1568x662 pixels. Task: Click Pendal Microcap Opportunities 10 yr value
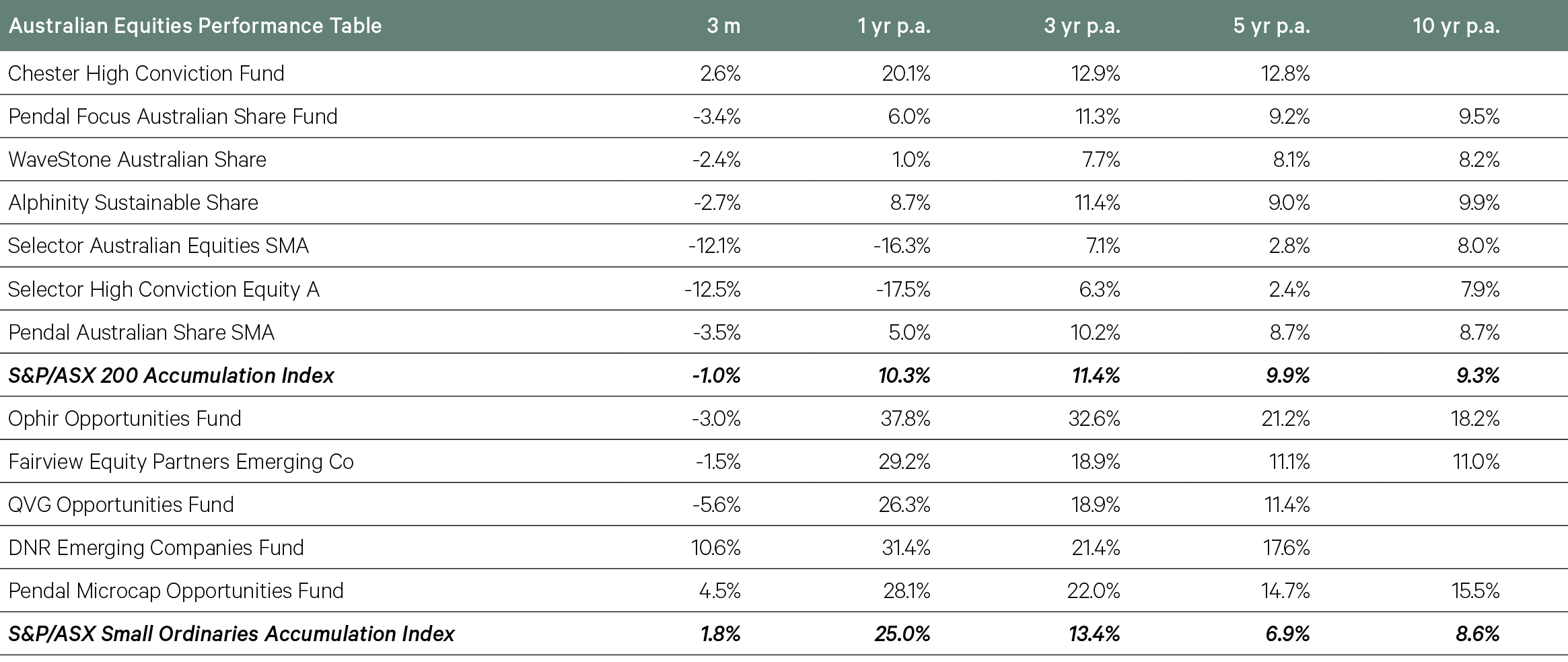[x=1475, y=591]
